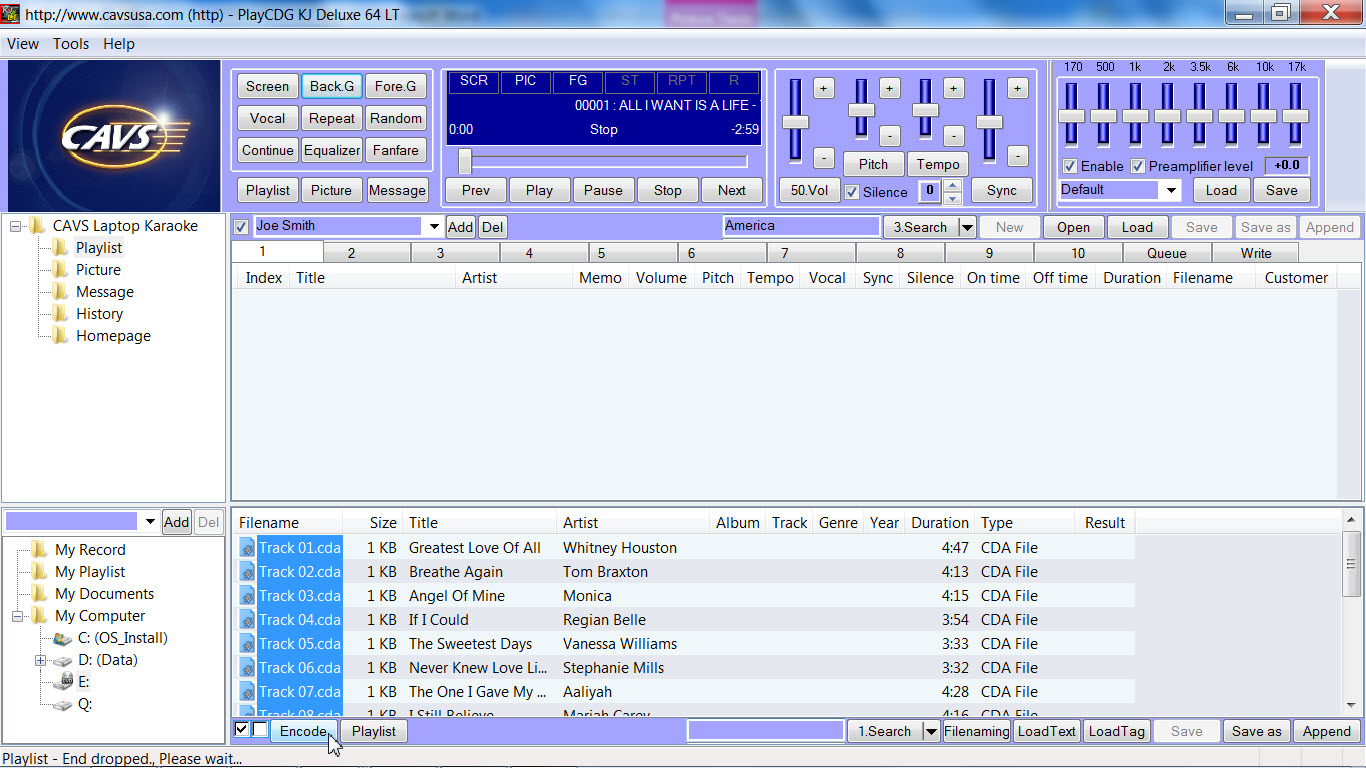This screenshot has height=768, width=1366.
Task: Expand the D: (Data) drive node
Action: click(40, 660)
